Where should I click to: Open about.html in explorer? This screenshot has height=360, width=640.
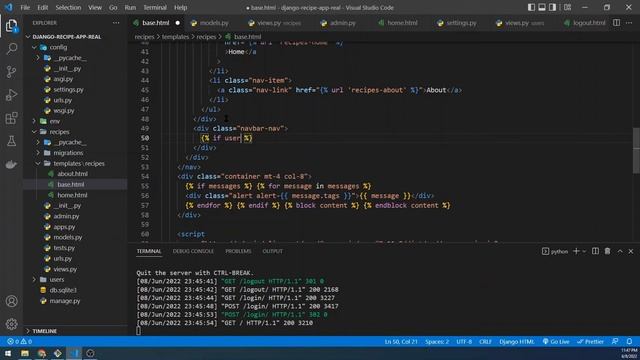tap(72, 174)
